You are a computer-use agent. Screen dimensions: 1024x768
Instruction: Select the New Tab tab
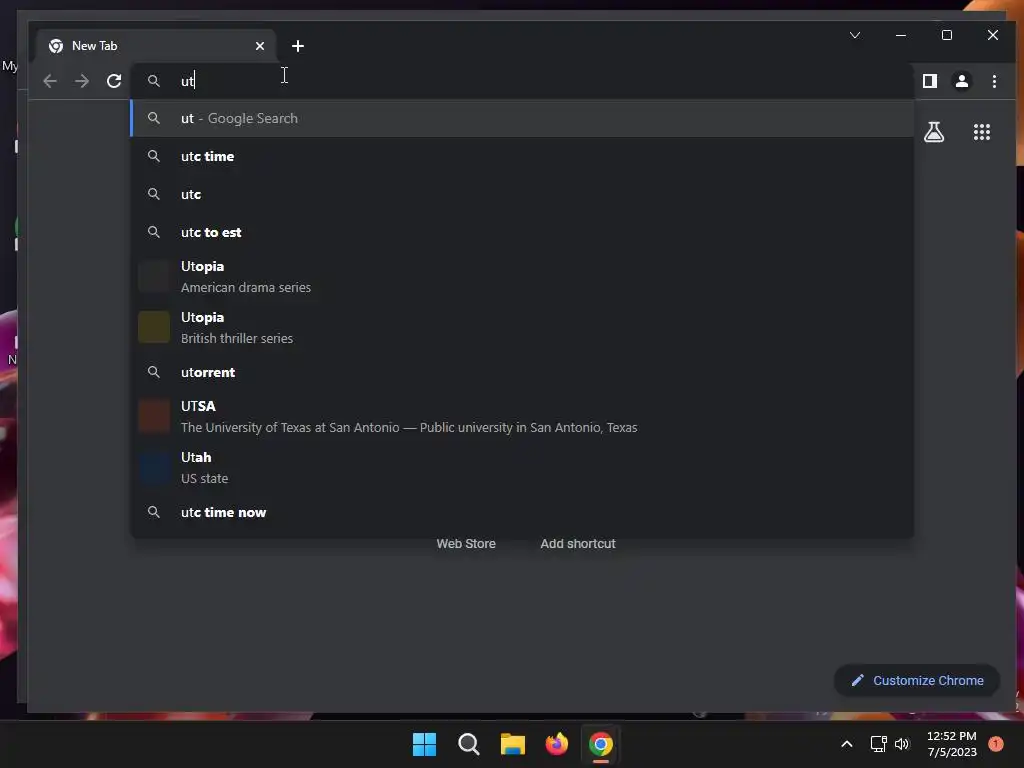155,46
